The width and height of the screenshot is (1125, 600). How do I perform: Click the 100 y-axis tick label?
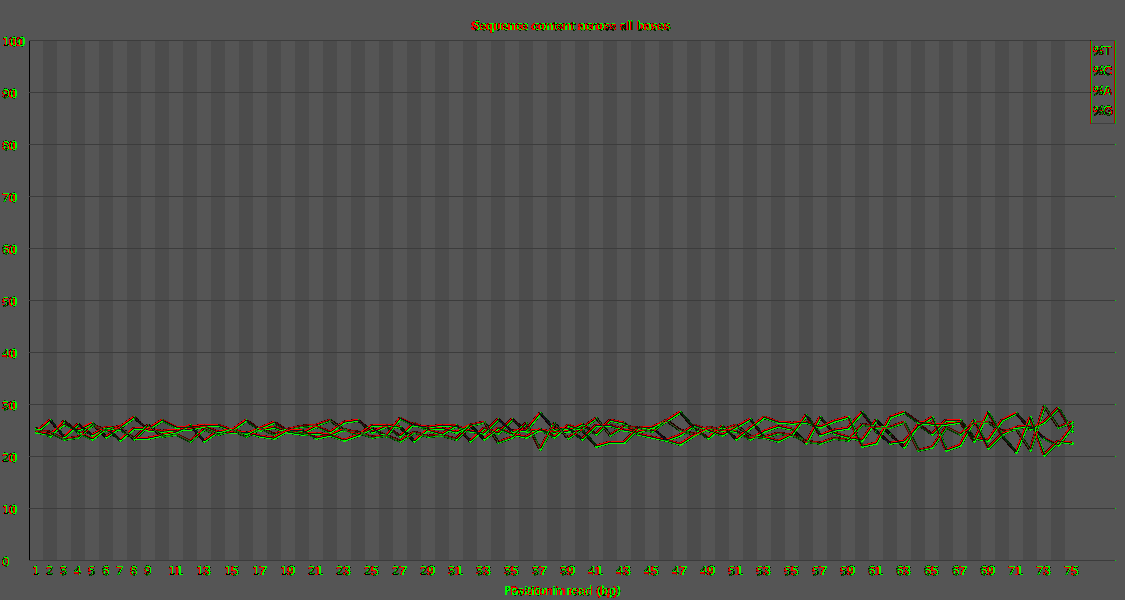pyautogui.click(x=14, y=42)
